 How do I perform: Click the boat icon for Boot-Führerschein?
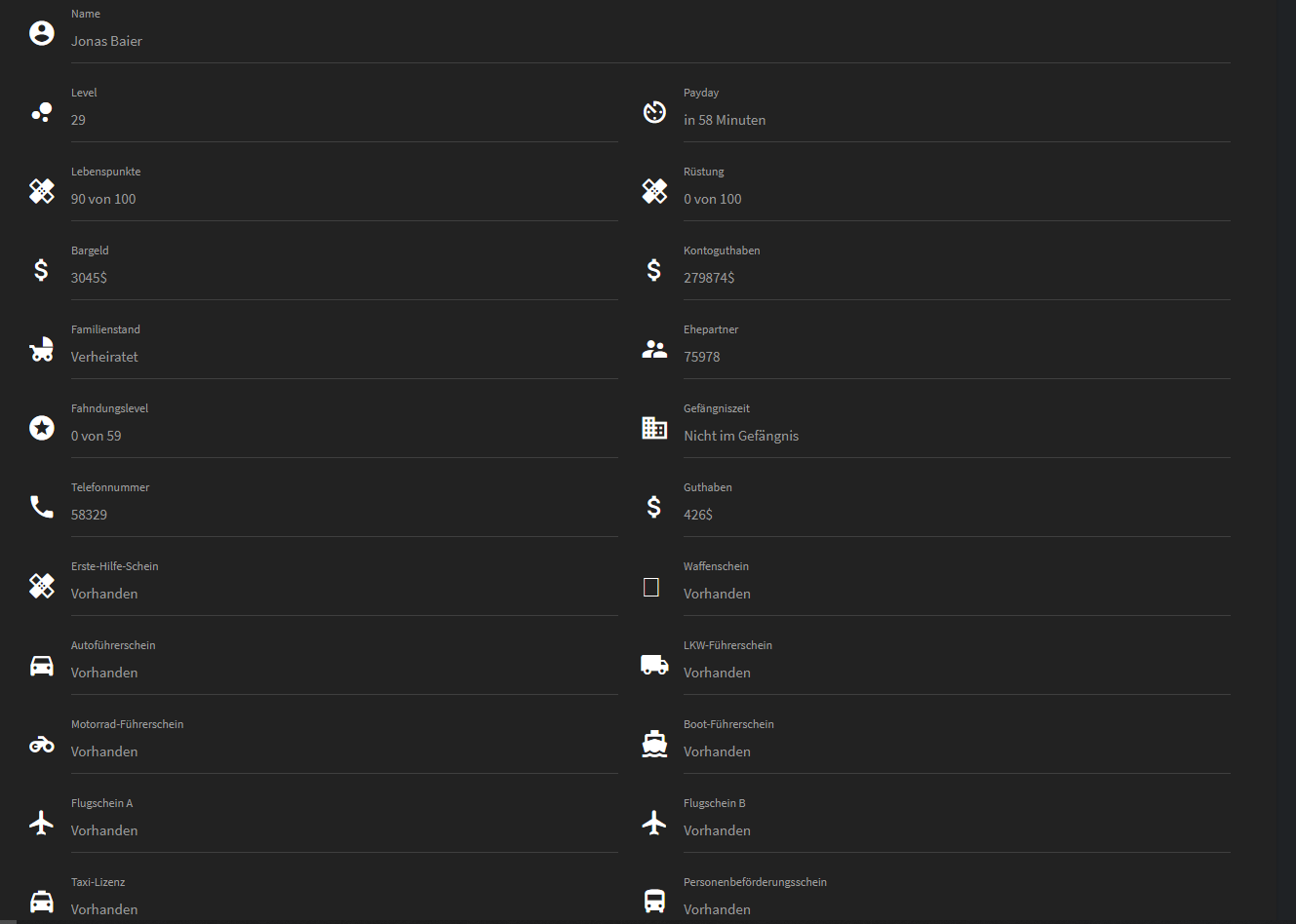coord(654,744)
